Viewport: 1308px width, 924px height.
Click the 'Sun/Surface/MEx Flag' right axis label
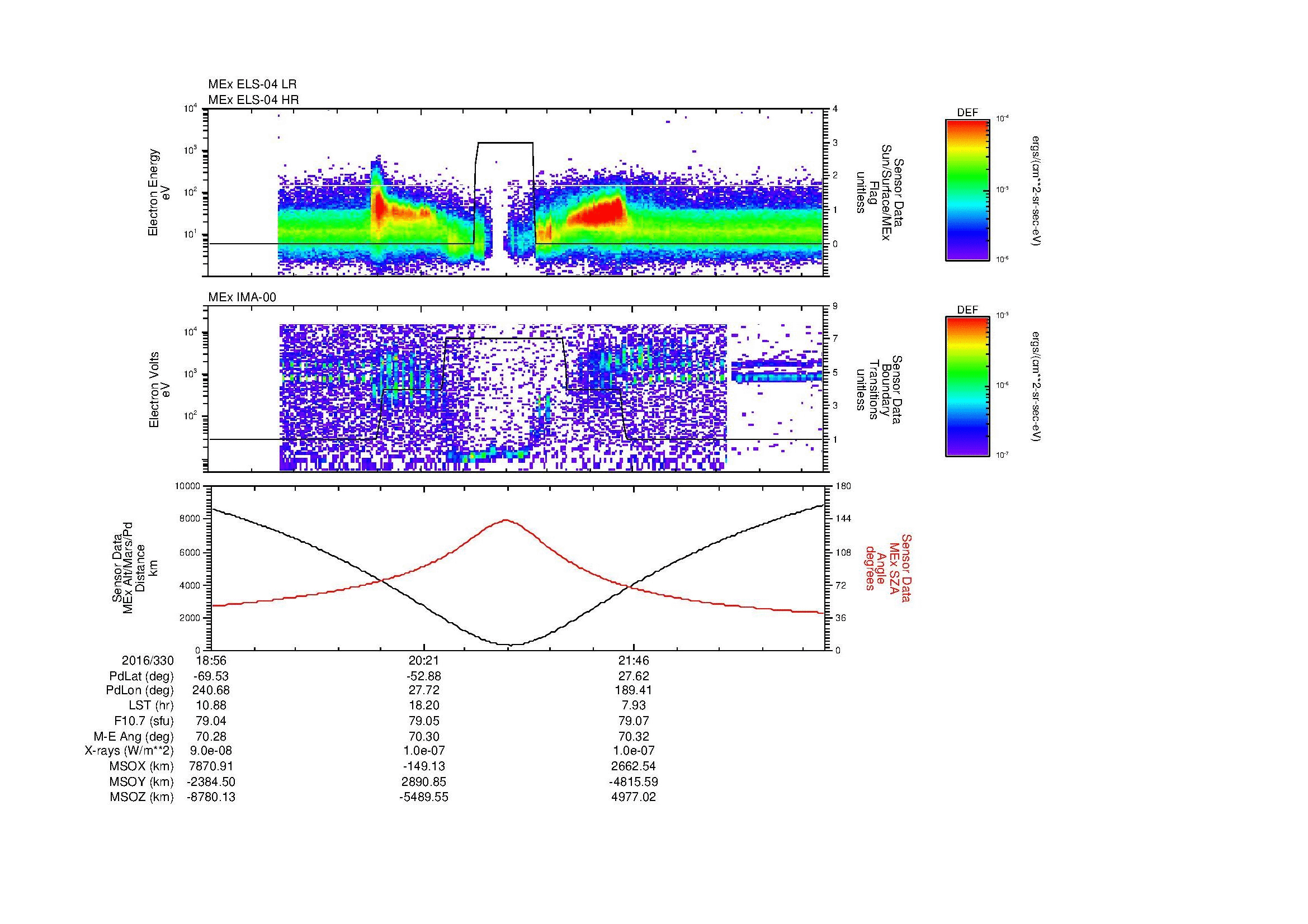pyautogui.click(x=879, y=192)
